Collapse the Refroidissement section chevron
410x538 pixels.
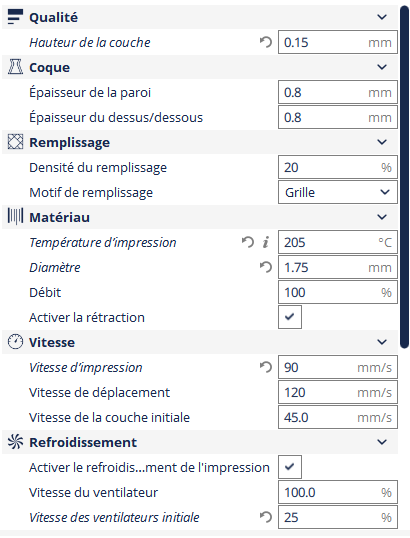click(382, 442)
